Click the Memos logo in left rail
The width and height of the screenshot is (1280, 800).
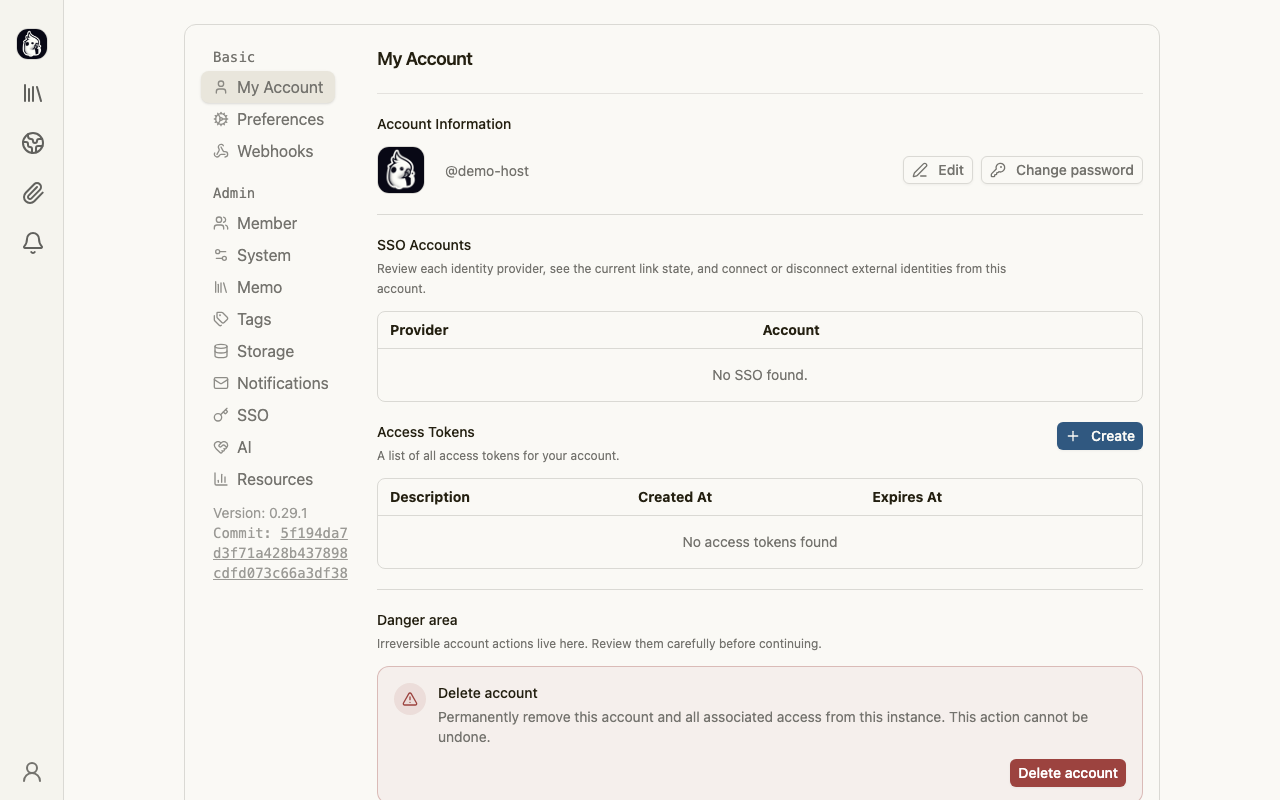[x=32, y=44]
